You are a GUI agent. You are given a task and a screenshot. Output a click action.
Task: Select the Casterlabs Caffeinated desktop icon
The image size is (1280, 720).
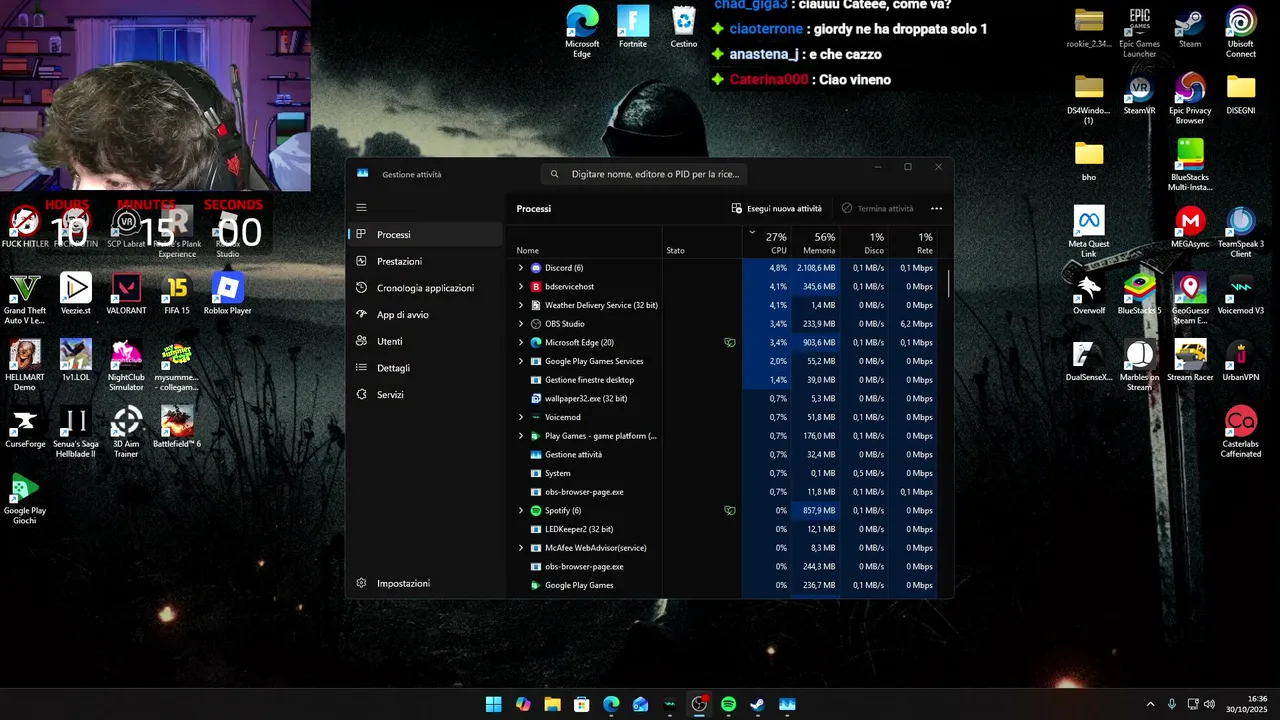tap(1241, 432)
